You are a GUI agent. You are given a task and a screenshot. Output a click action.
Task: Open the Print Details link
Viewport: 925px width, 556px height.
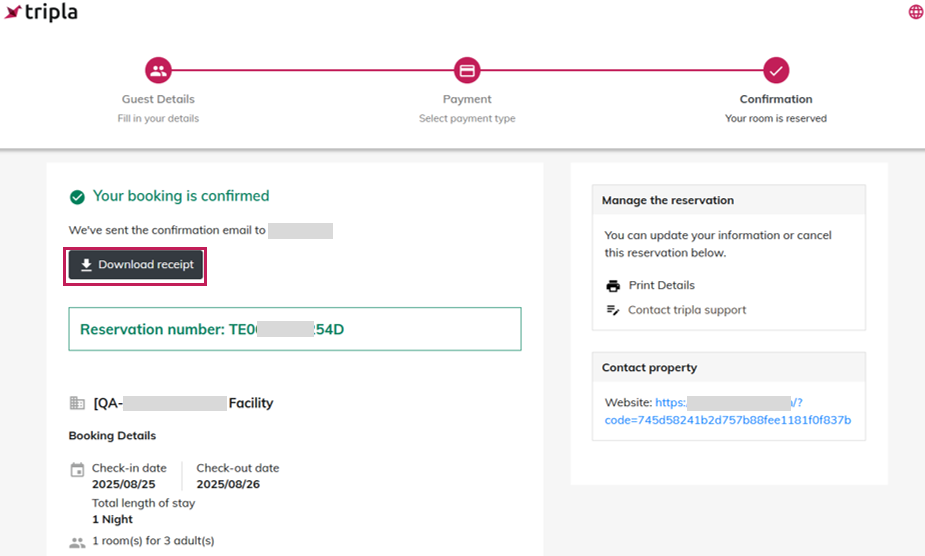[x=661, y=286]
